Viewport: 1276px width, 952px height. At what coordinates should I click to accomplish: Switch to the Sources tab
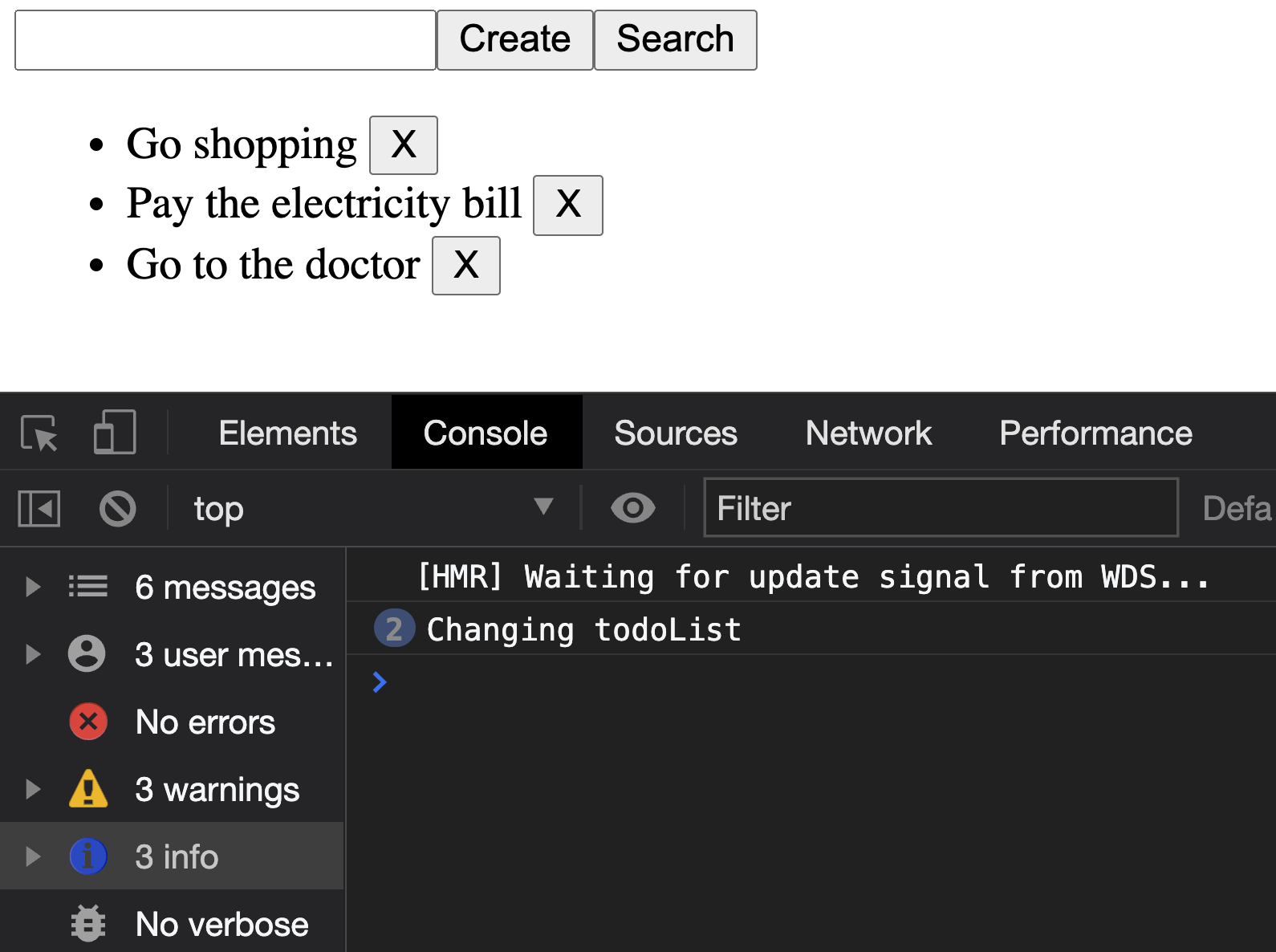[x=675, y=433]
